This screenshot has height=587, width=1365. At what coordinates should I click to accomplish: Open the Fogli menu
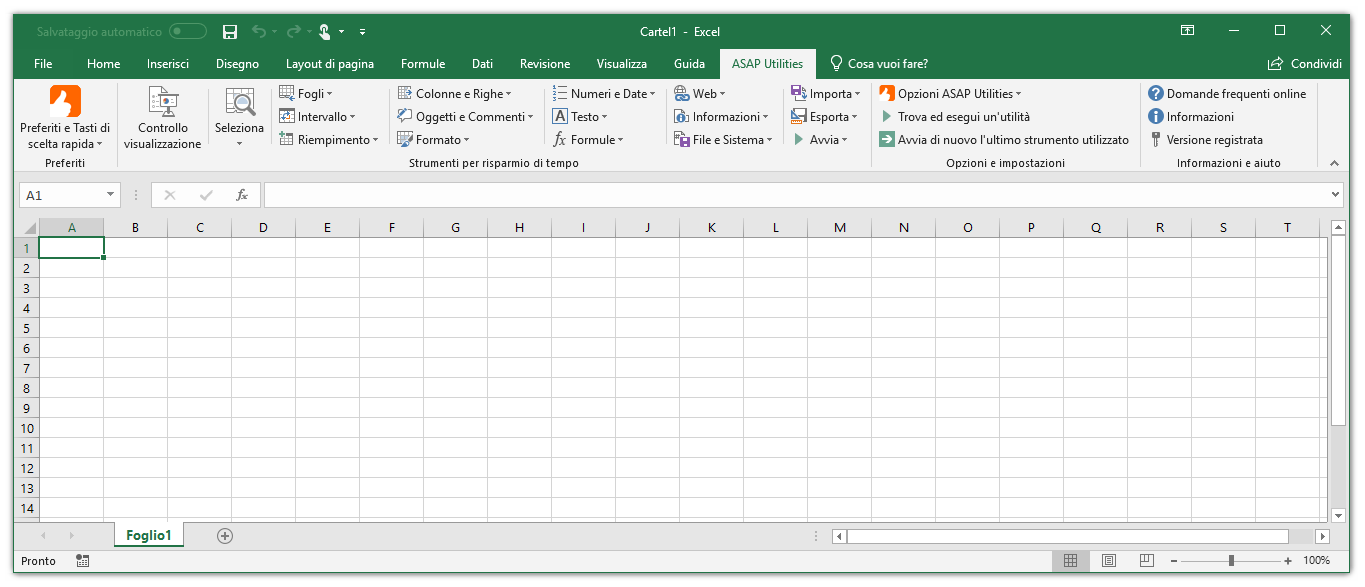[x=306, y=94]
